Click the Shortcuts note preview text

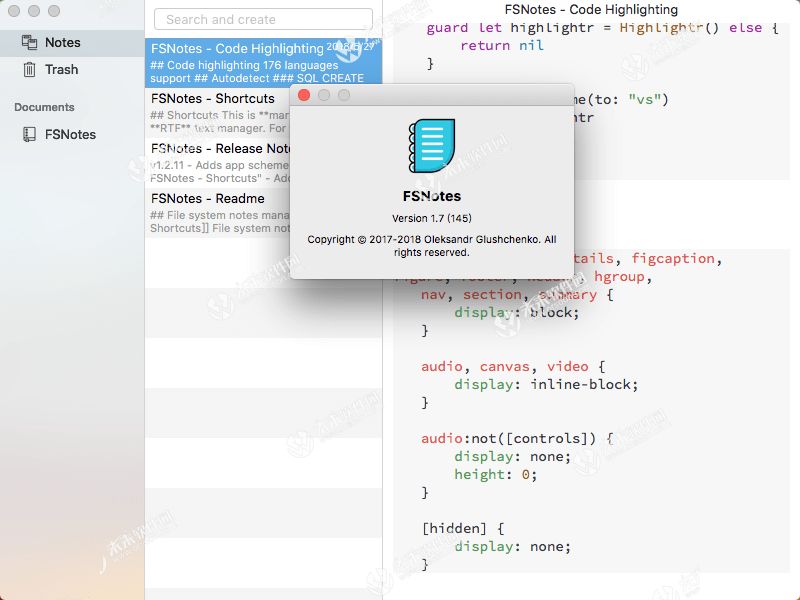219,121
